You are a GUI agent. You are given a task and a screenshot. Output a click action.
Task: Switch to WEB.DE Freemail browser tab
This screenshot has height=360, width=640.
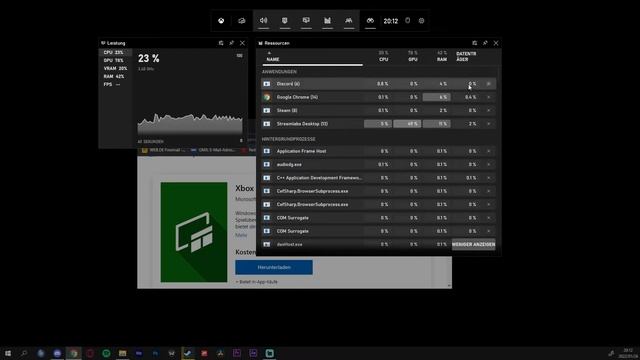click(164, 150)
